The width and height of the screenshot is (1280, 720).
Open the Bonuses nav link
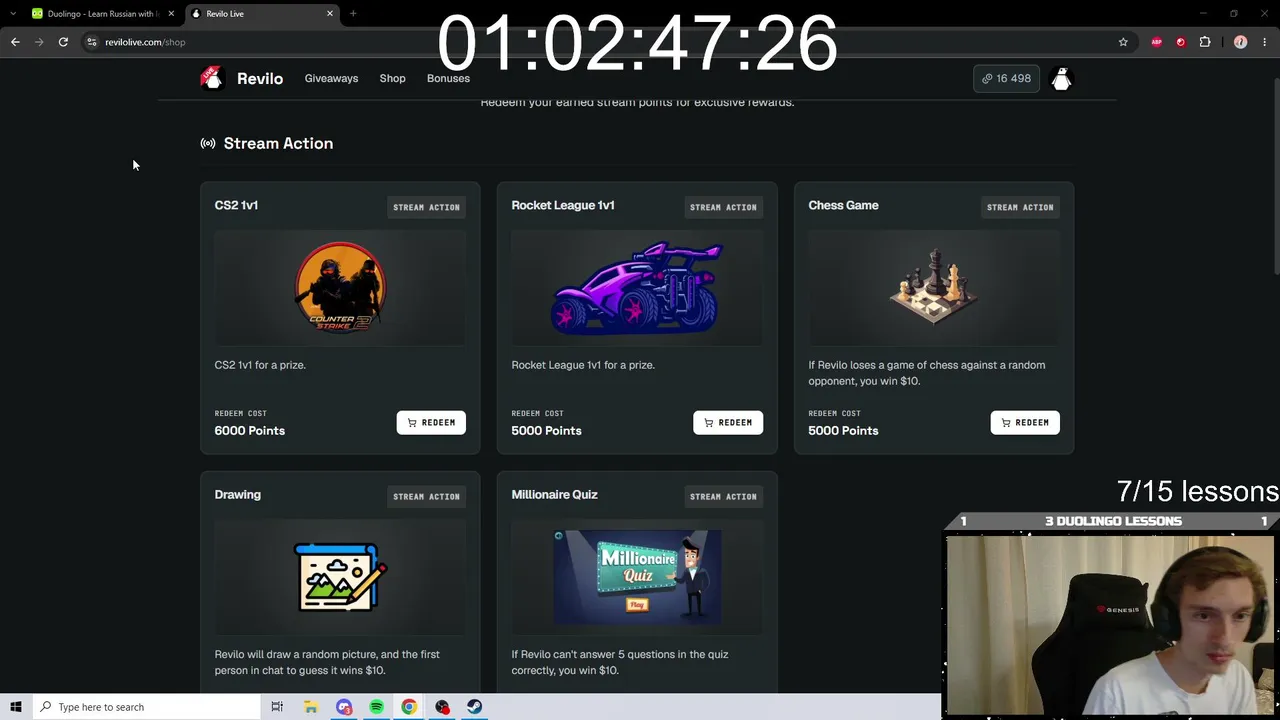pos(448,78)
